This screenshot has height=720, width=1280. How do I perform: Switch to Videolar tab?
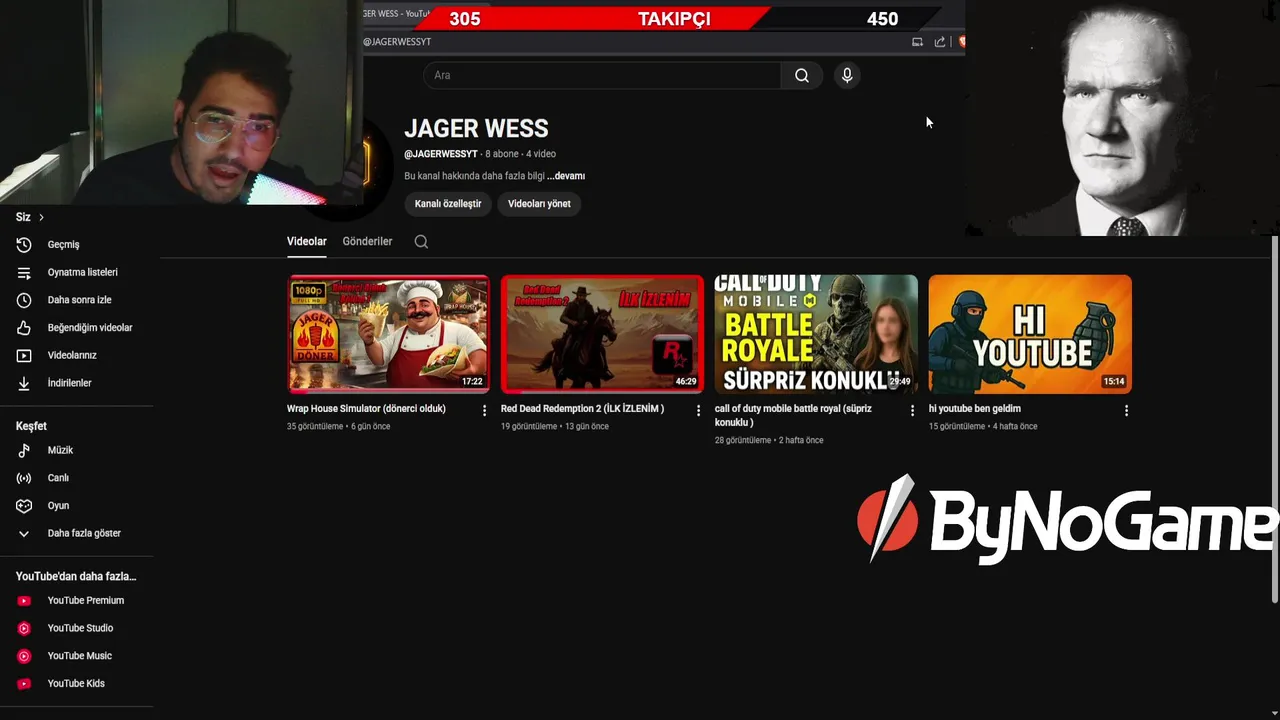(307, 241)
